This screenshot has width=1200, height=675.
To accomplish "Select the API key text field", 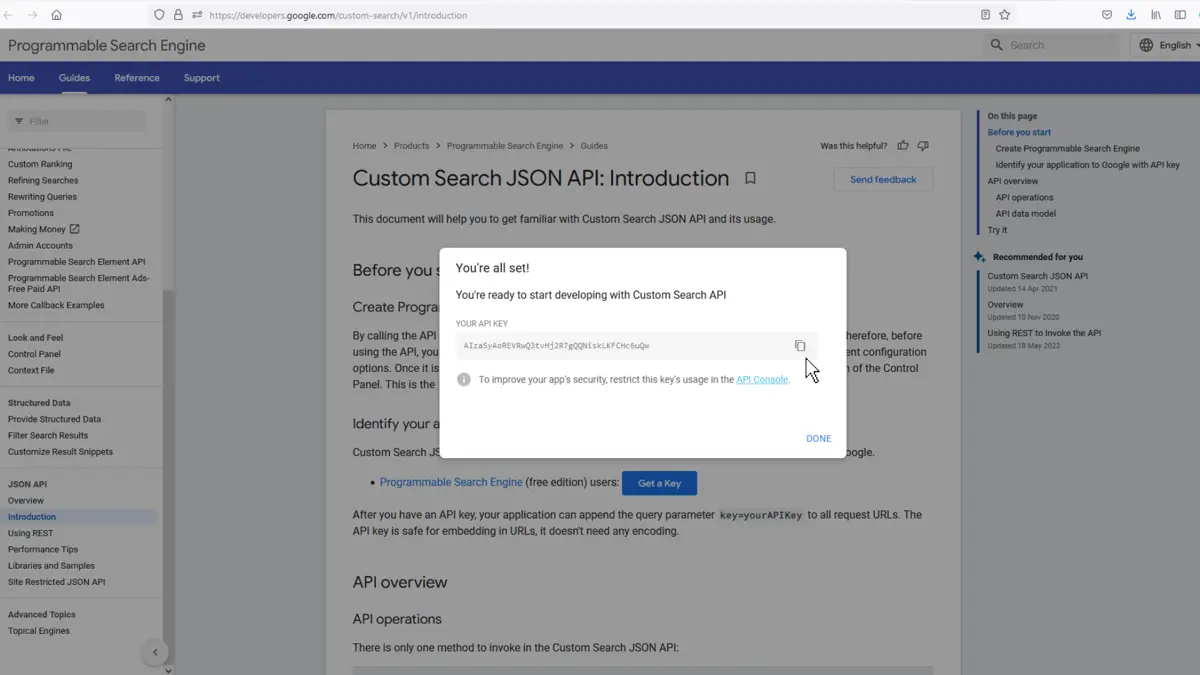I will pos(636,346).
